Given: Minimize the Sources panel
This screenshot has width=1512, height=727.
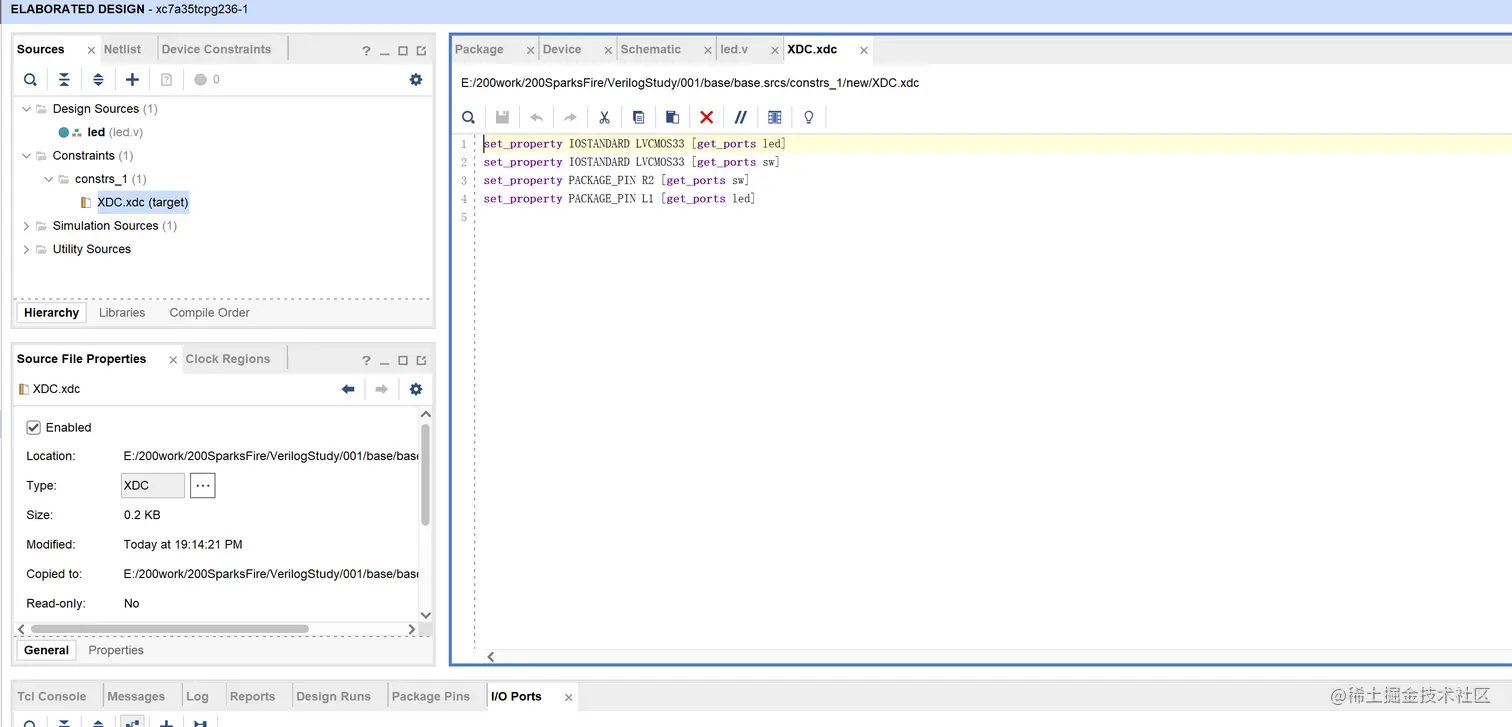Looking at the screenshot, I should coord(385,51).
